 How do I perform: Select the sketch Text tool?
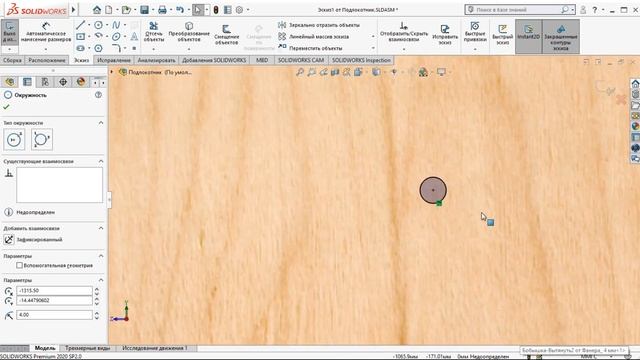(134, 36)
